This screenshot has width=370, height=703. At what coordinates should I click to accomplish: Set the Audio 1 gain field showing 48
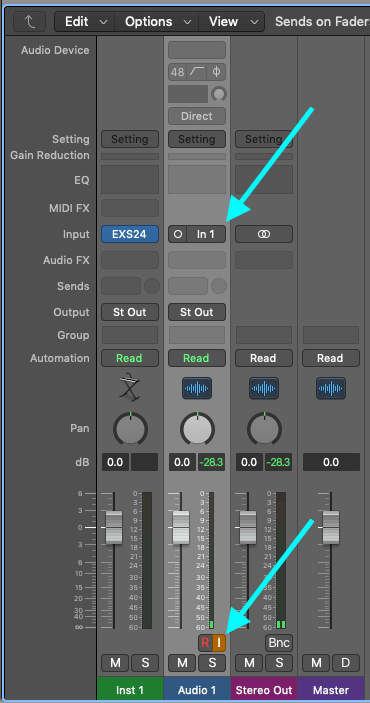[177, 72]
